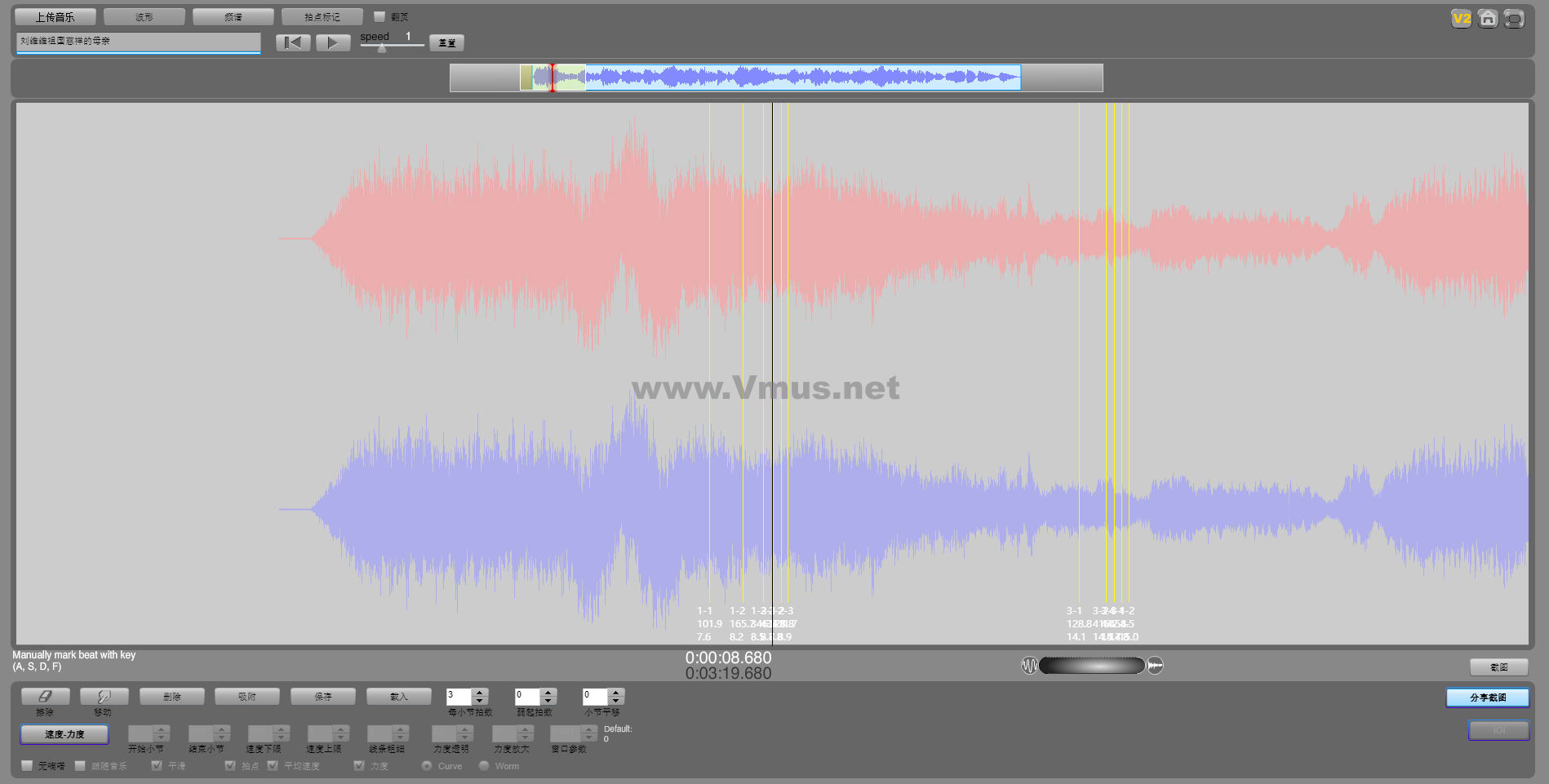This screenshot has height=784, width=1549.
Task: Click the zoom-out waveform icon left of zoom slider
Action: pyautogui.click(x=1029, y=666)
